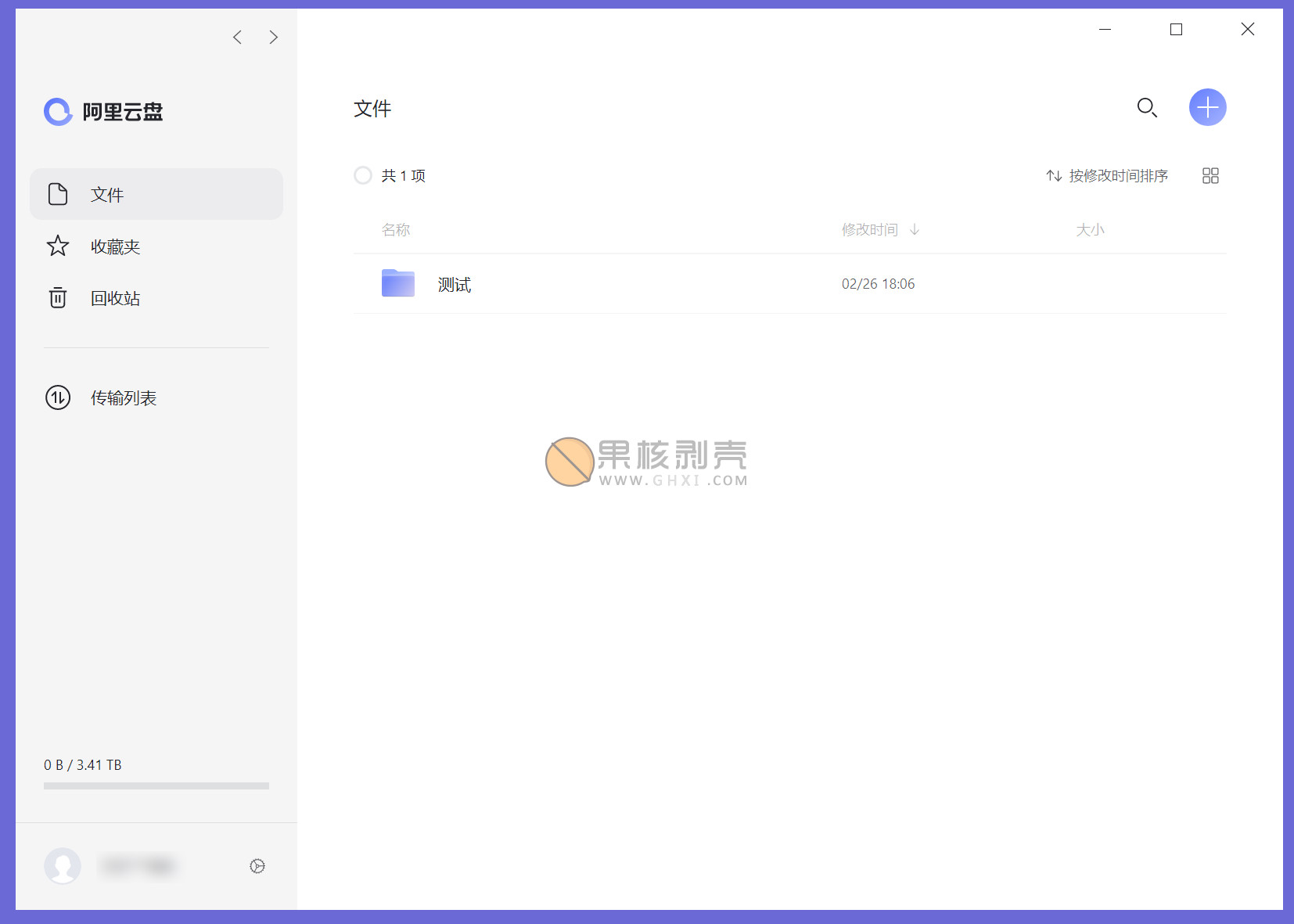Click the blue plus upload button
The height and width of the screenshot is (924, 1294).
tap(1207, 107)
